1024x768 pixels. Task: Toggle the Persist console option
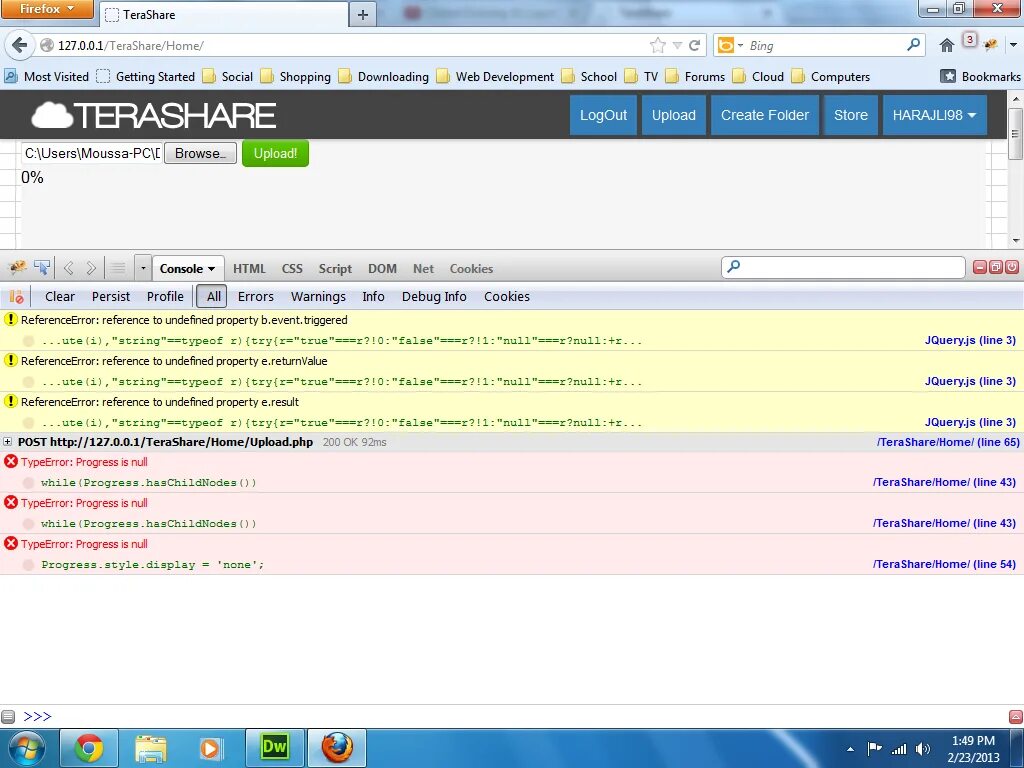(x=110, y=296)
